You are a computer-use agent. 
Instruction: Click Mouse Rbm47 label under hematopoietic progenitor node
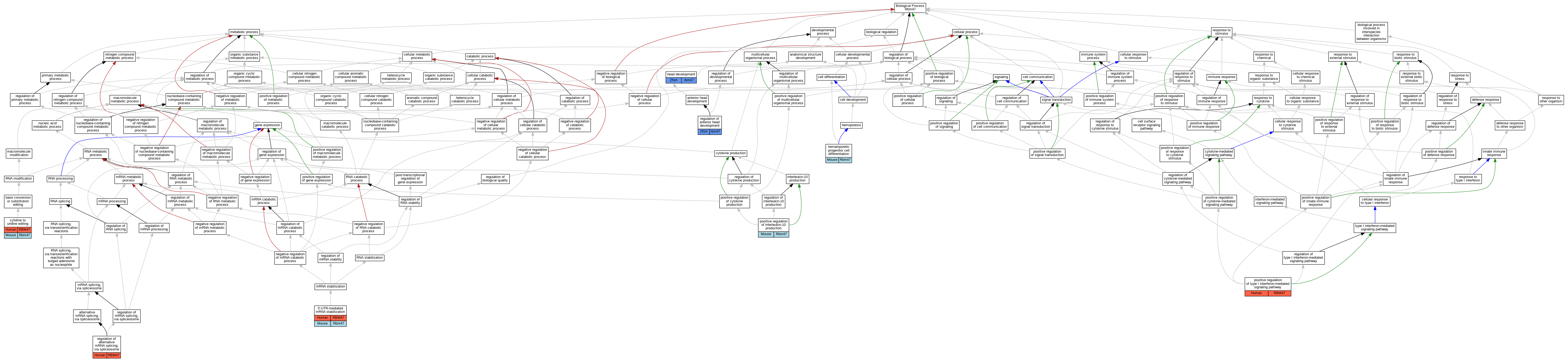pyautogui.click(x=839, y=160)
